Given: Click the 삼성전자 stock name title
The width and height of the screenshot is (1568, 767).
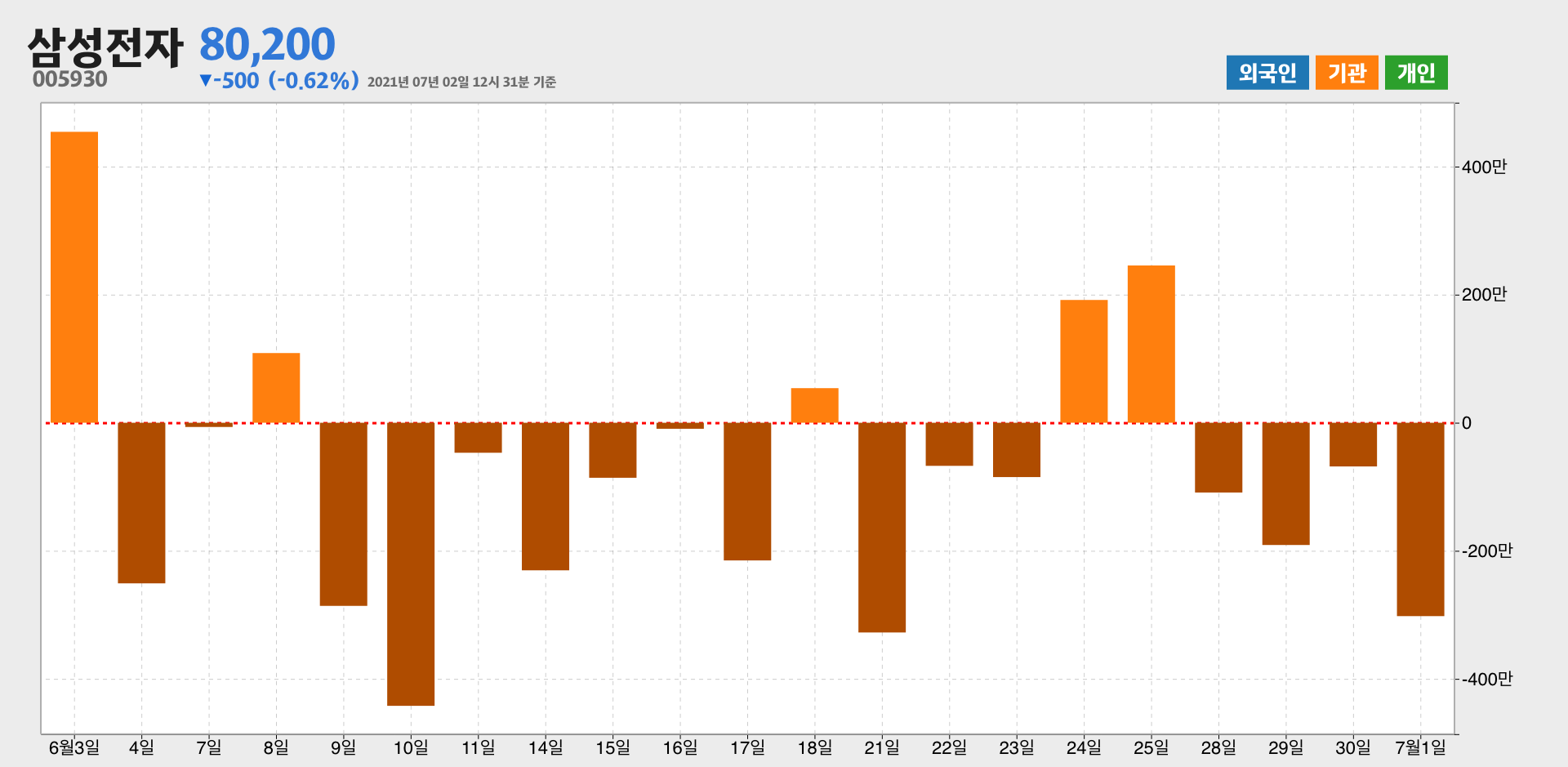Looking at the screenshot, I should [x=105, y=47].
